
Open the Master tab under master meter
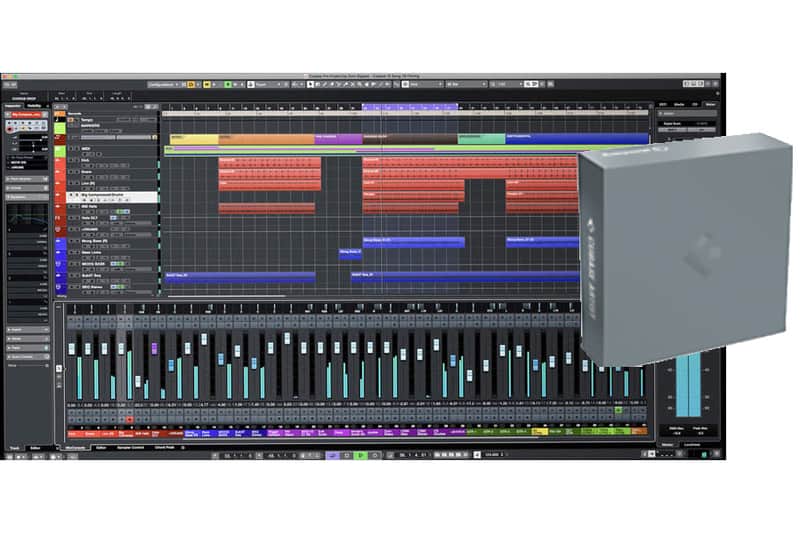(667, 445)
